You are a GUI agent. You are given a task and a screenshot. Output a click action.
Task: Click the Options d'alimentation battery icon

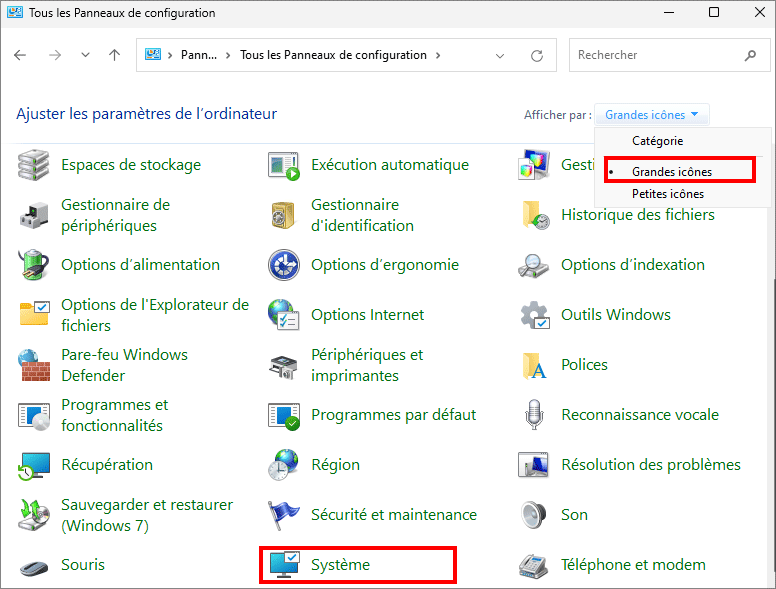pyautogui.click(x=34, y=265)
